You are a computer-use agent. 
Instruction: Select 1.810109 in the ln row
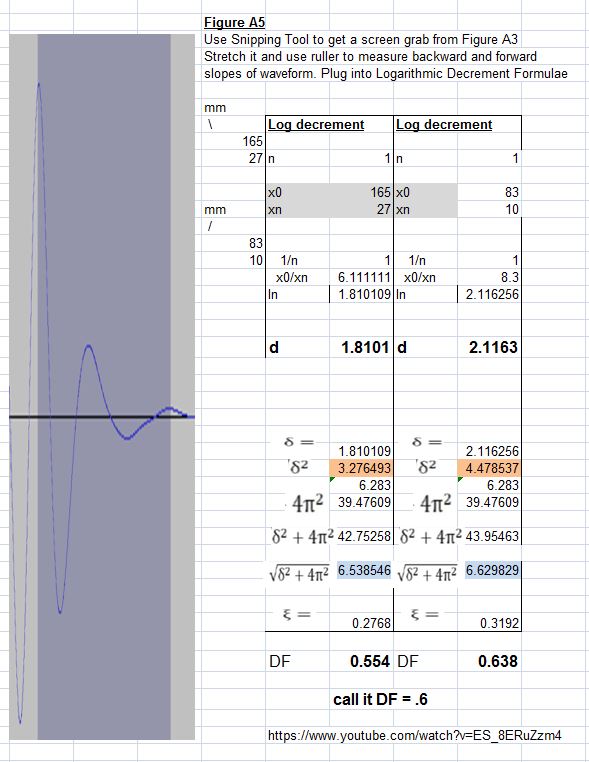coord(364,294)
